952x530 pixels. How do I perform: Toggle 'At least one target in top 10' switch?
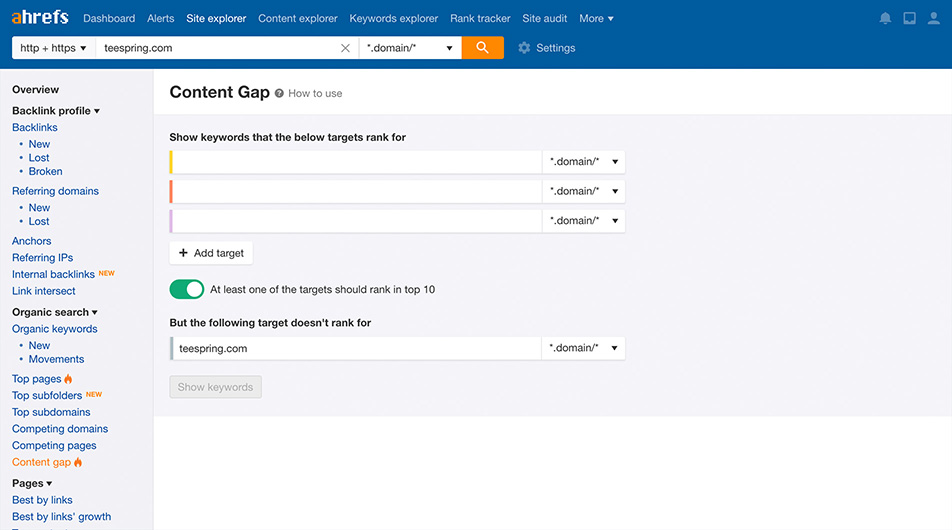[187, 289]
